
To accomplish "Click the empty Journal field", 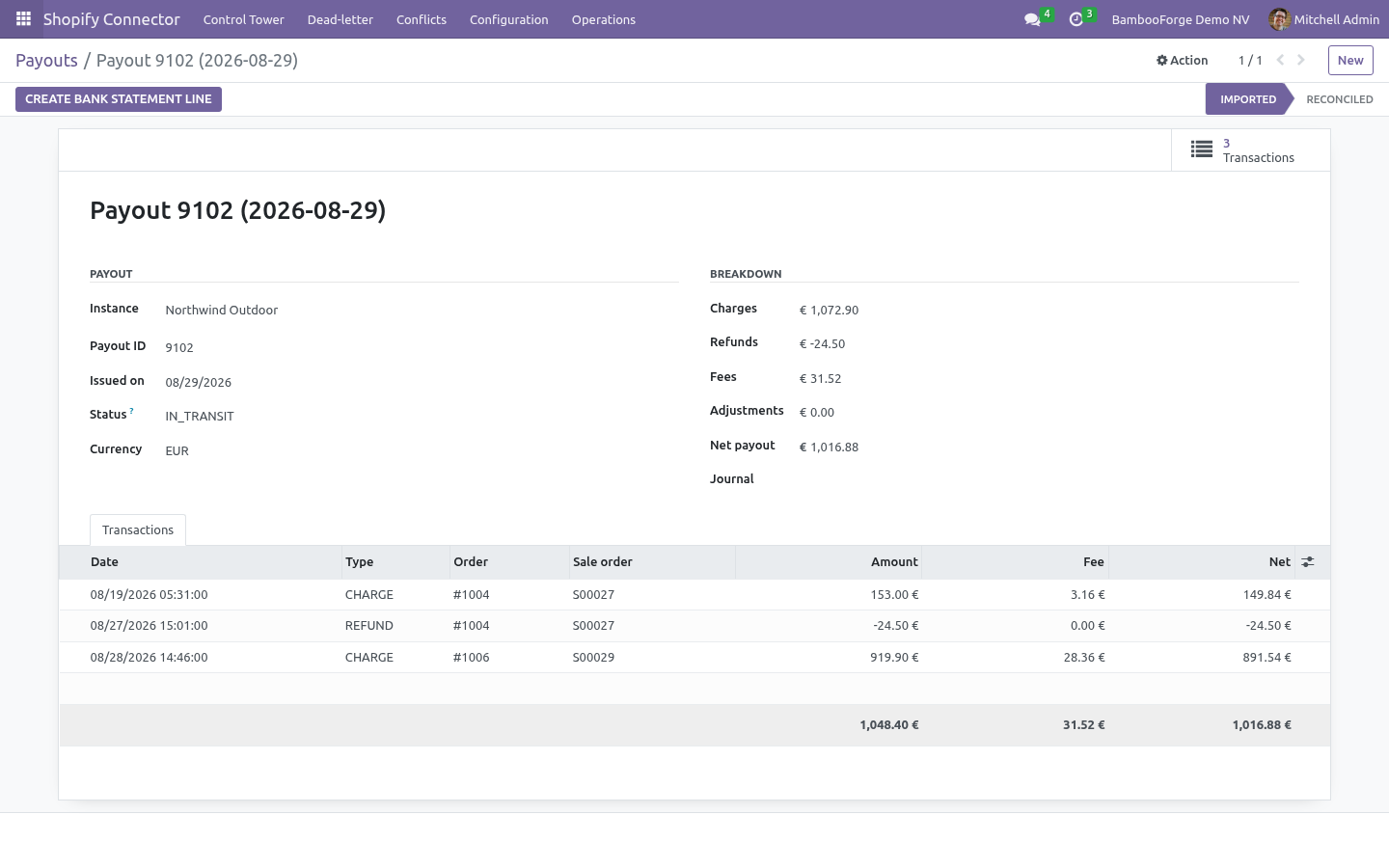I will [1049, 479].
